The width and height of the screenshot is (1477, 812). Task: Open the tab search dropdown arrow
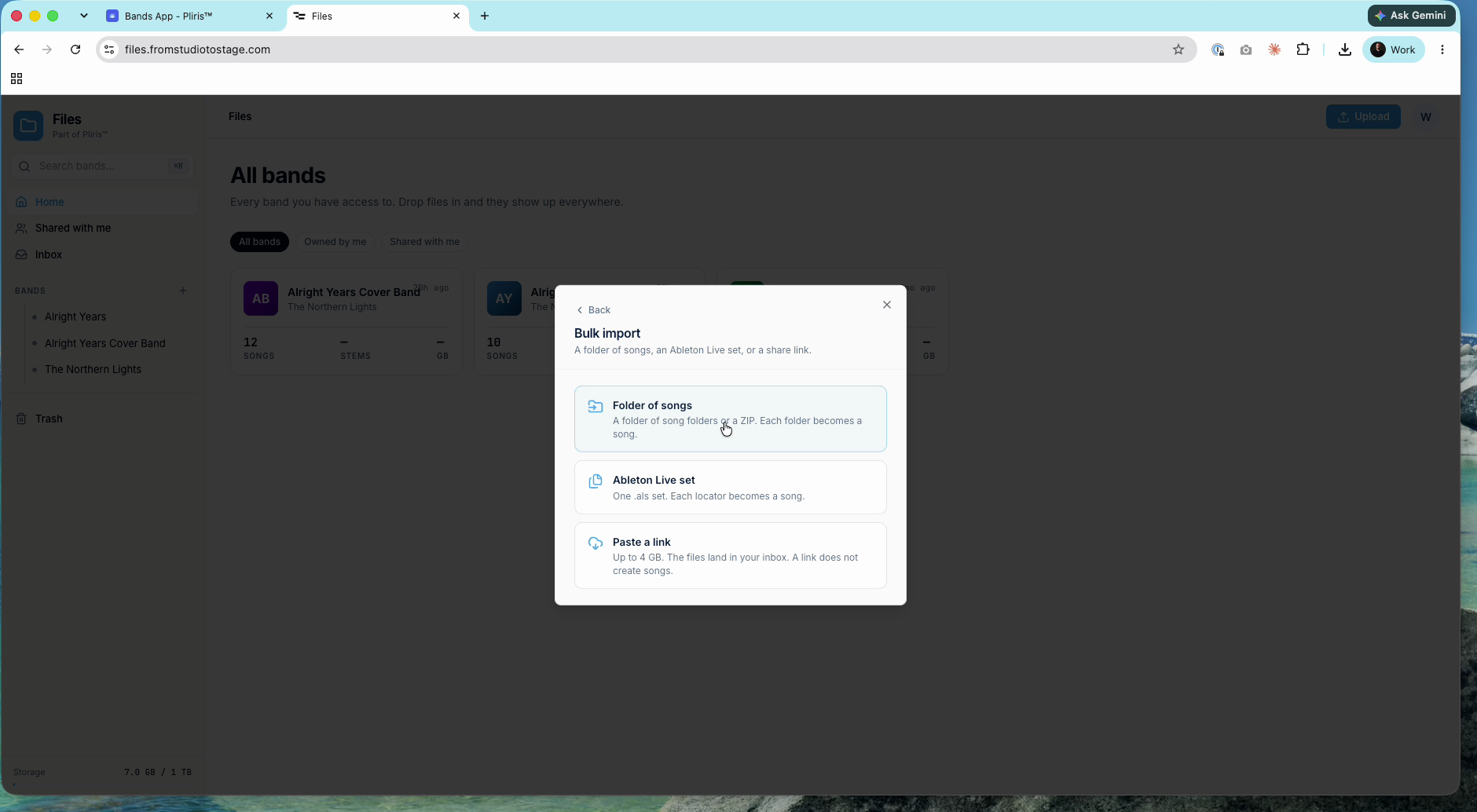(x=84, y=16)
